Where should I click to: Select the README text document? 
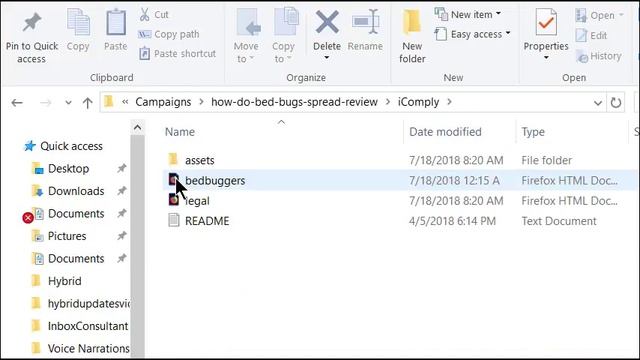pyautogui.click(x=207, y=221)
